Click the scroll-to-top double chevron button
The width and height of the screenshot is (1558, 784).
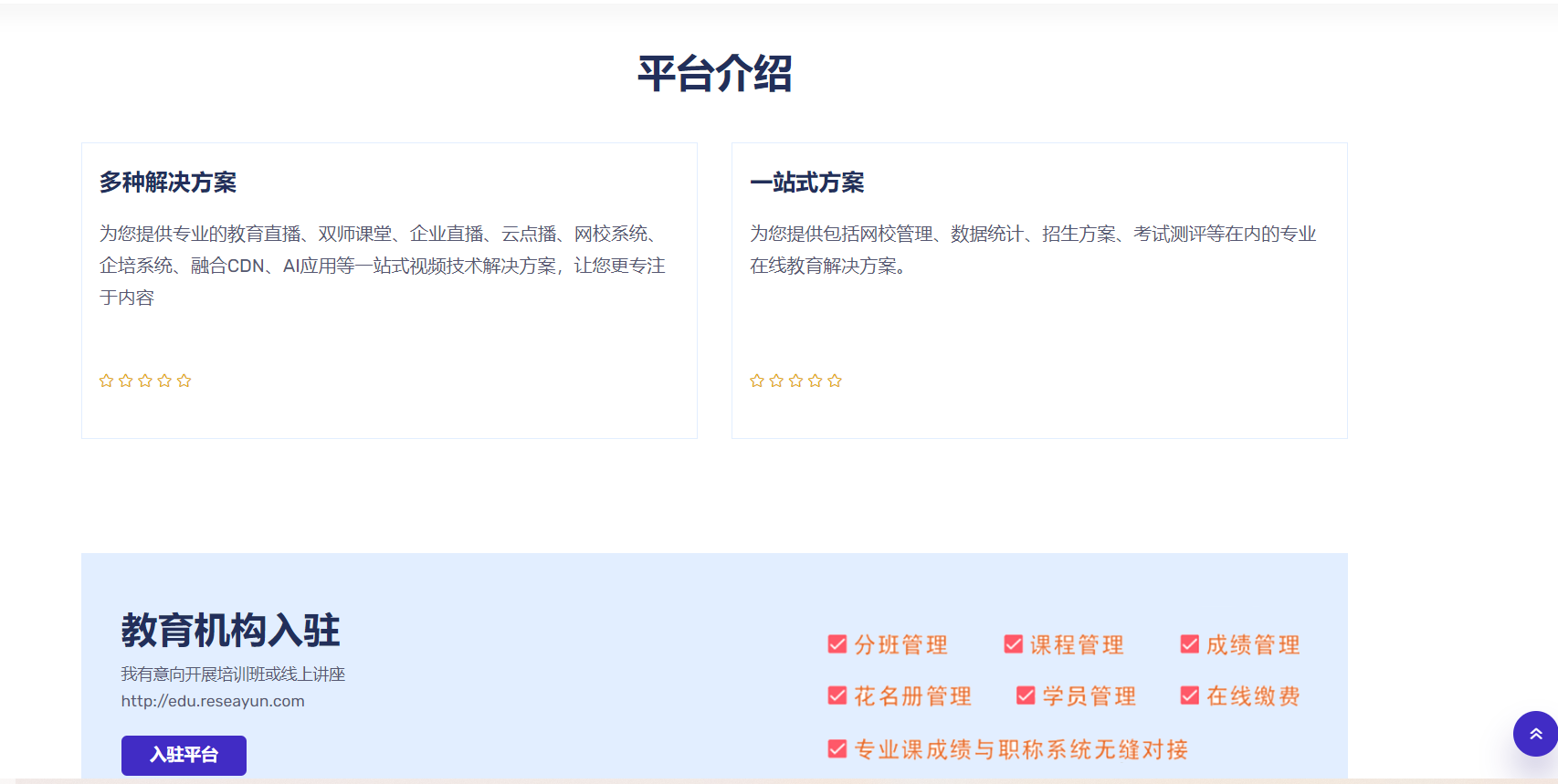tap(1535, 734)
